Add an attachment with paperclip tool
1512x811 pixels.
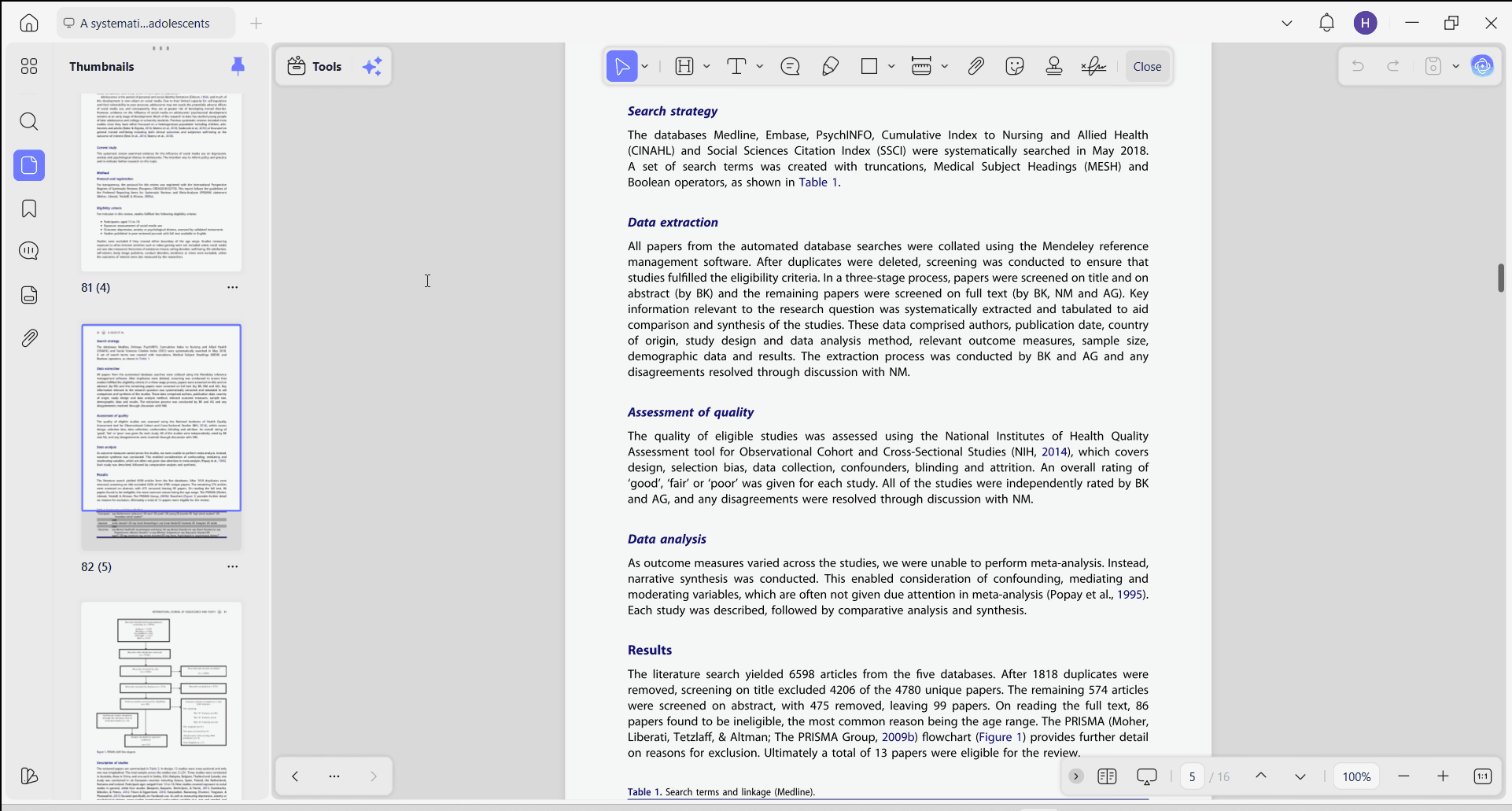tap(975, 66)
